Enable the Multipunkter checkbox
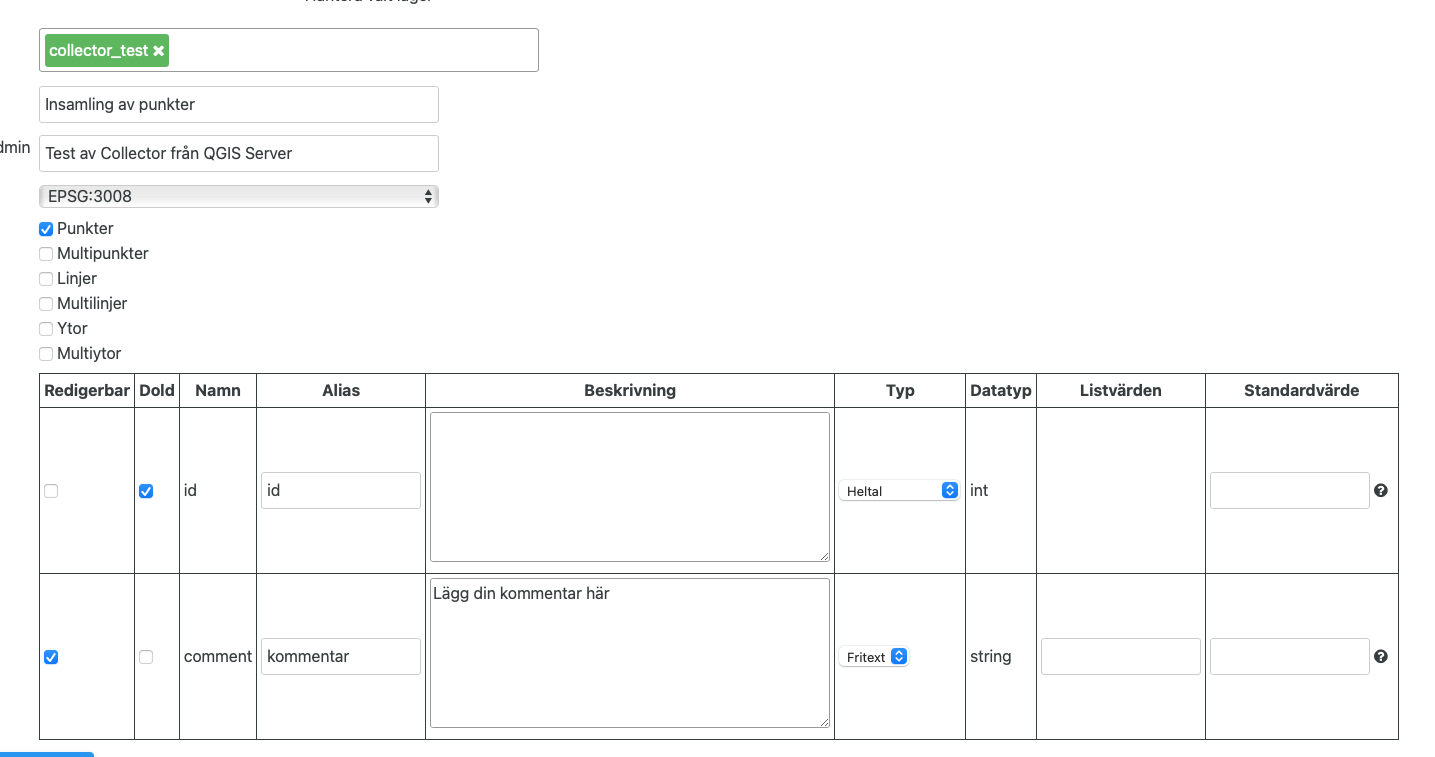 (x=46, y=254)
